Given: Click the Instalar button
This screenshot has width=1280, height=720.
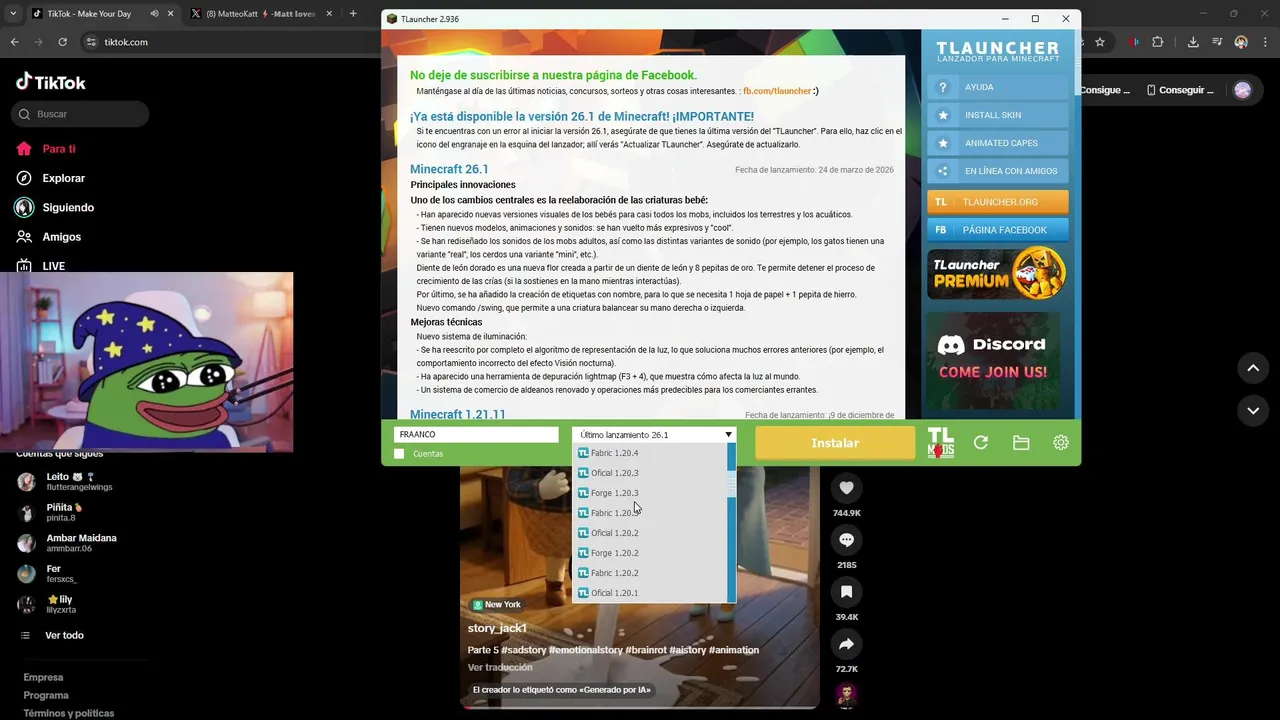Looking at the screenshot, I should 835,443.
